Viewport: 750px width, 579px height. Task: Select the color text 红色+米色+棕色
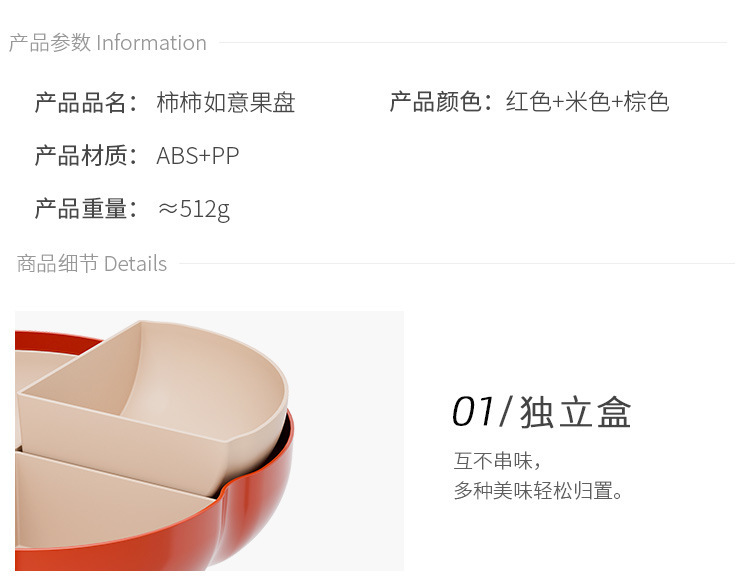[587, 102]
